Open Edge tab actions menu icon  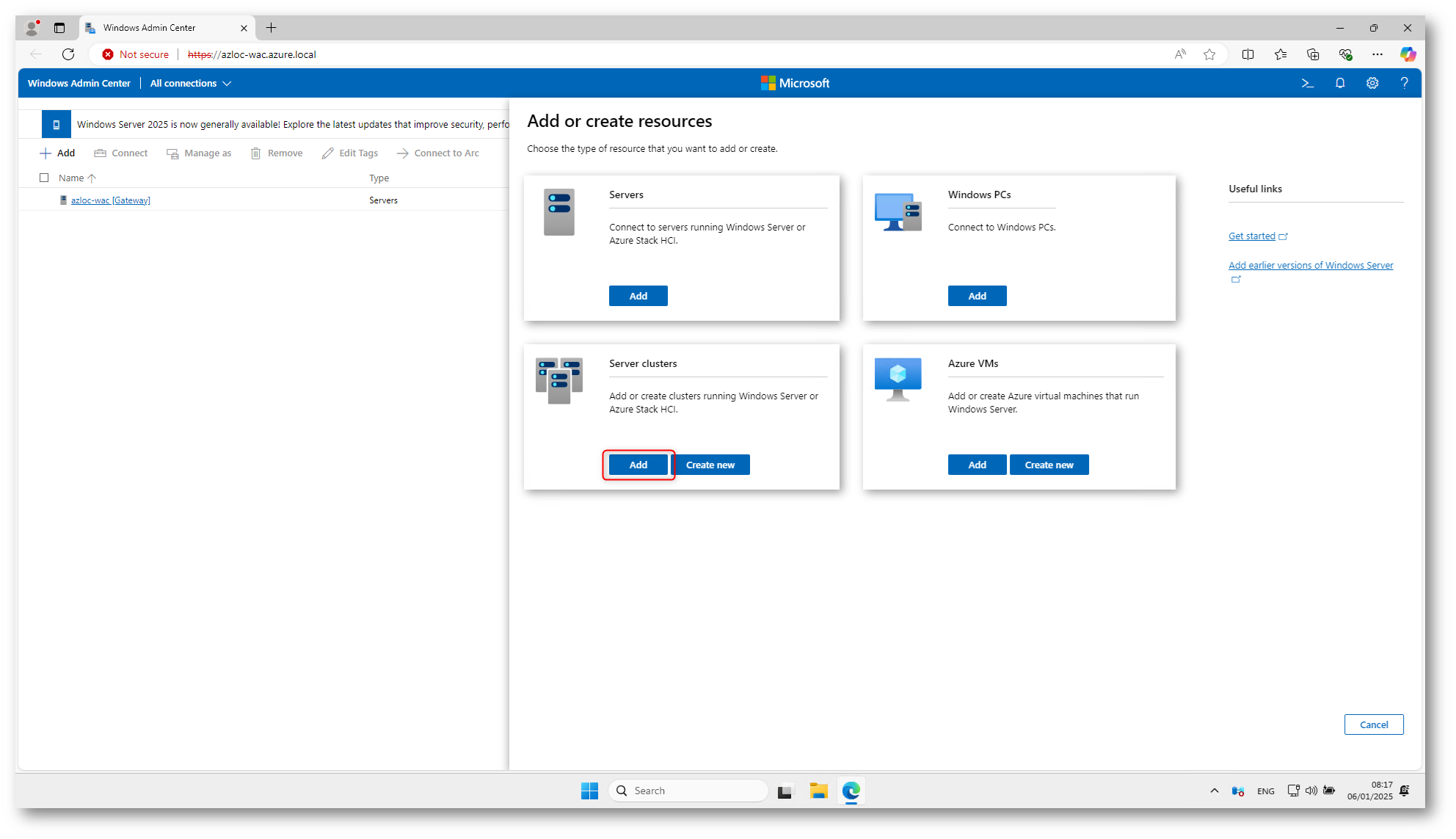[x=59, y=28]
